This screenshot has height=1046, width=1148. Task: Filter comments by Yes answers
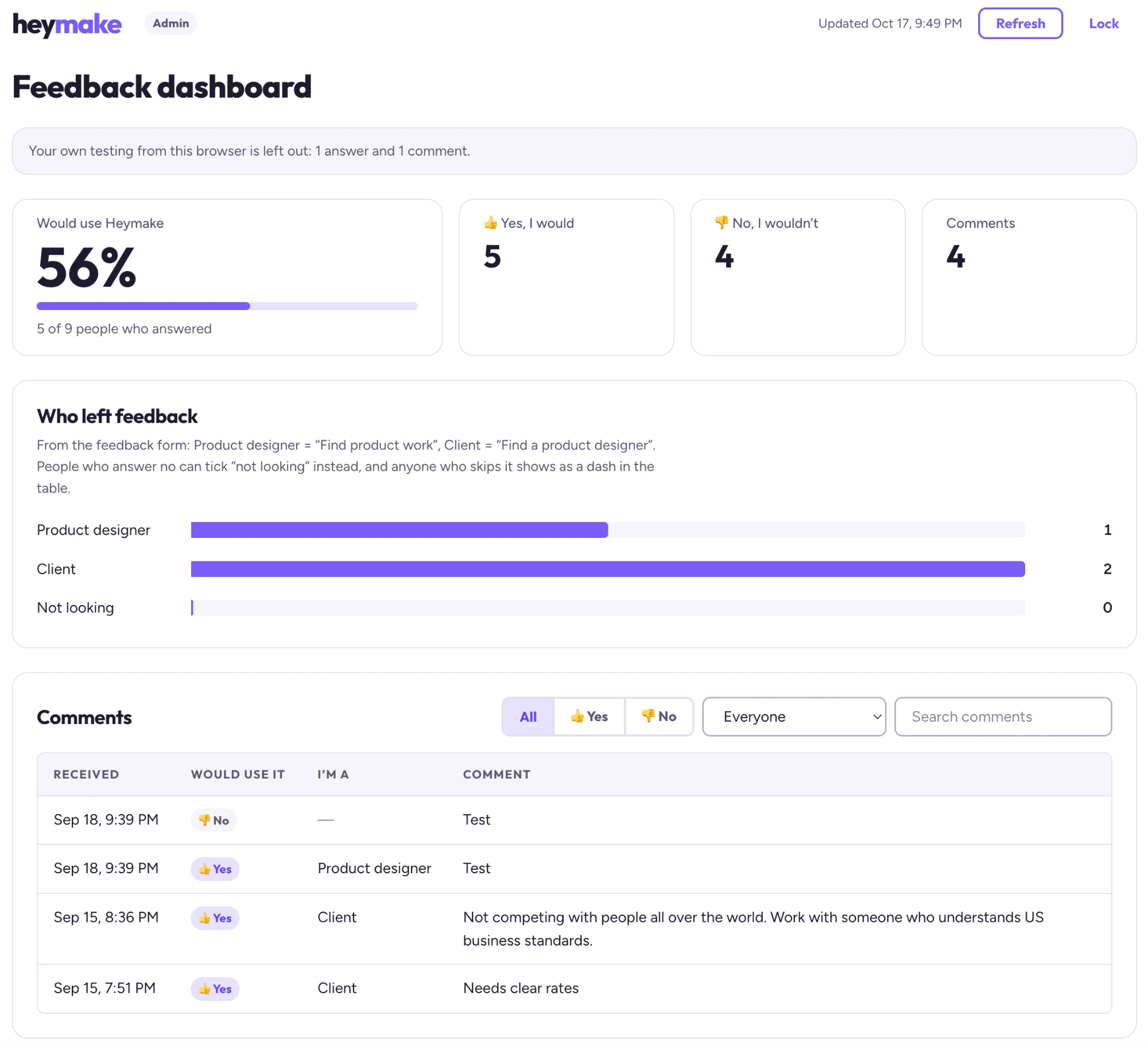(589, 716)
